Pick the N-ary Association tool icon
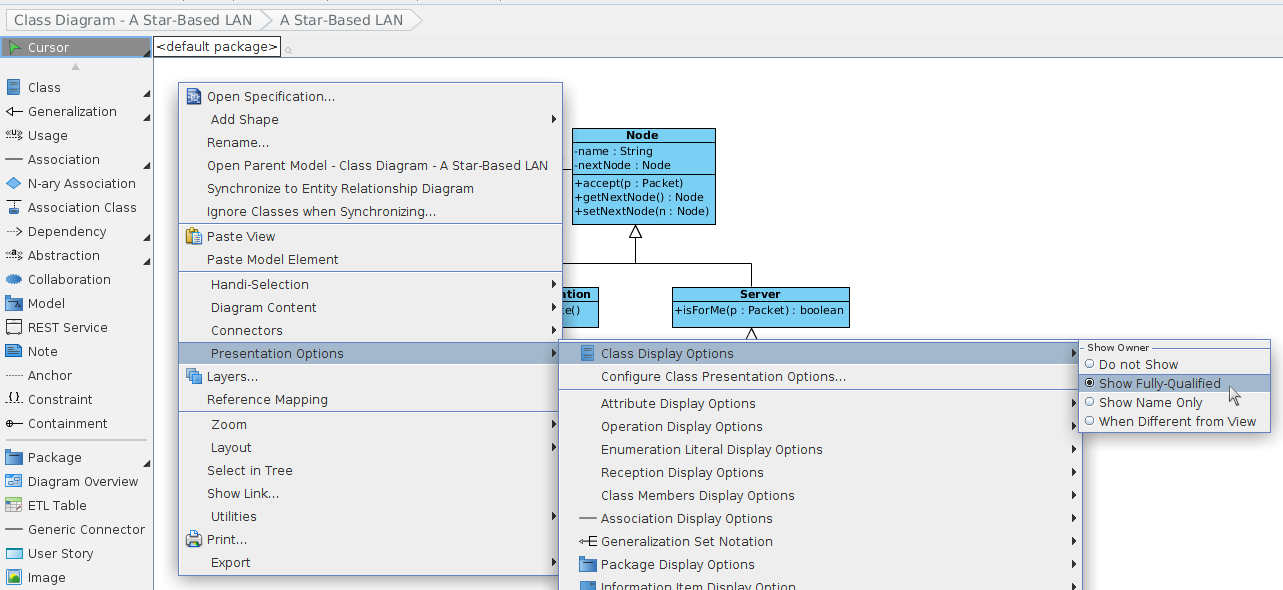 14,183
